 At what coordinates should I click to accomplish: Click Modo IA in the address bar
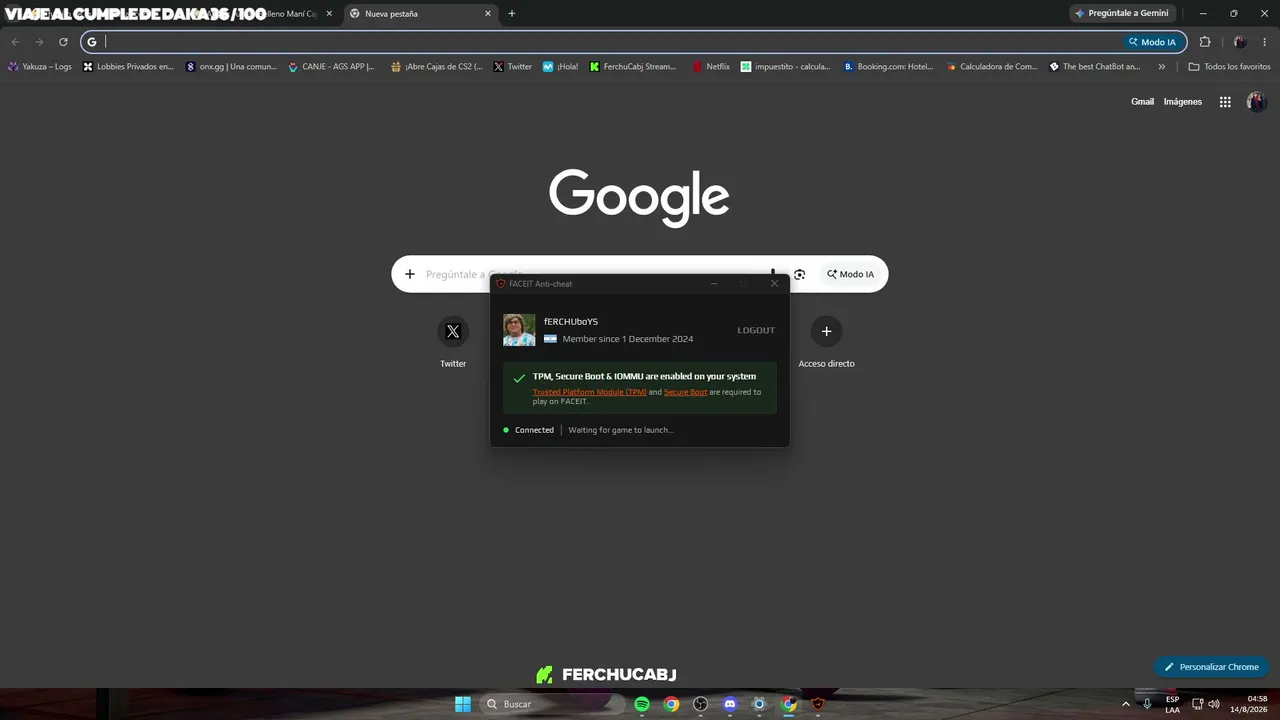[1152, 42]
